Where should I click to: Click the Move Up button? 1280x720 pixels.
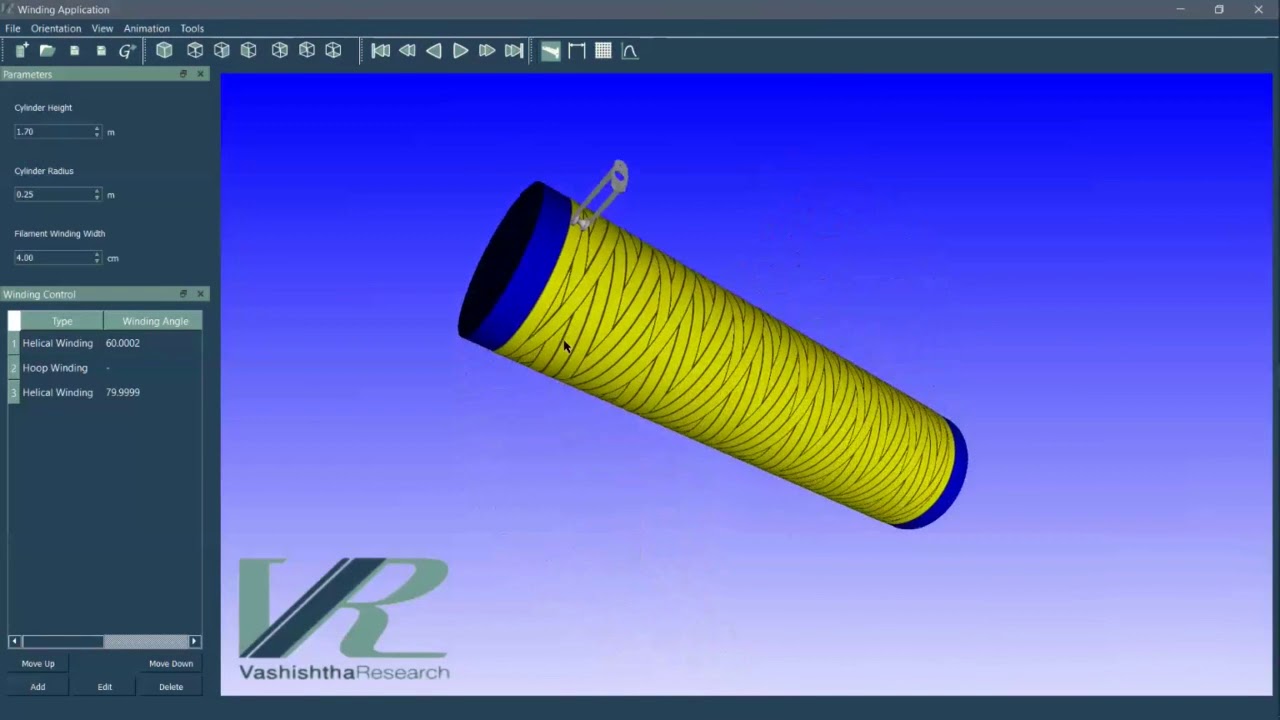(x=38, y=664)
